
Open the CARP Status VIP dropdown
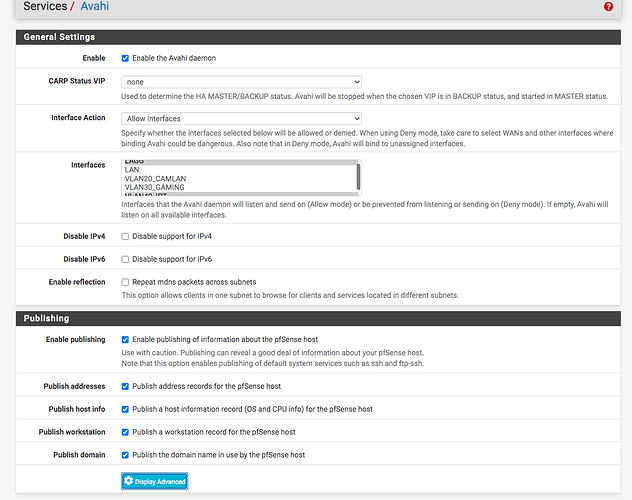click(241, 82)
